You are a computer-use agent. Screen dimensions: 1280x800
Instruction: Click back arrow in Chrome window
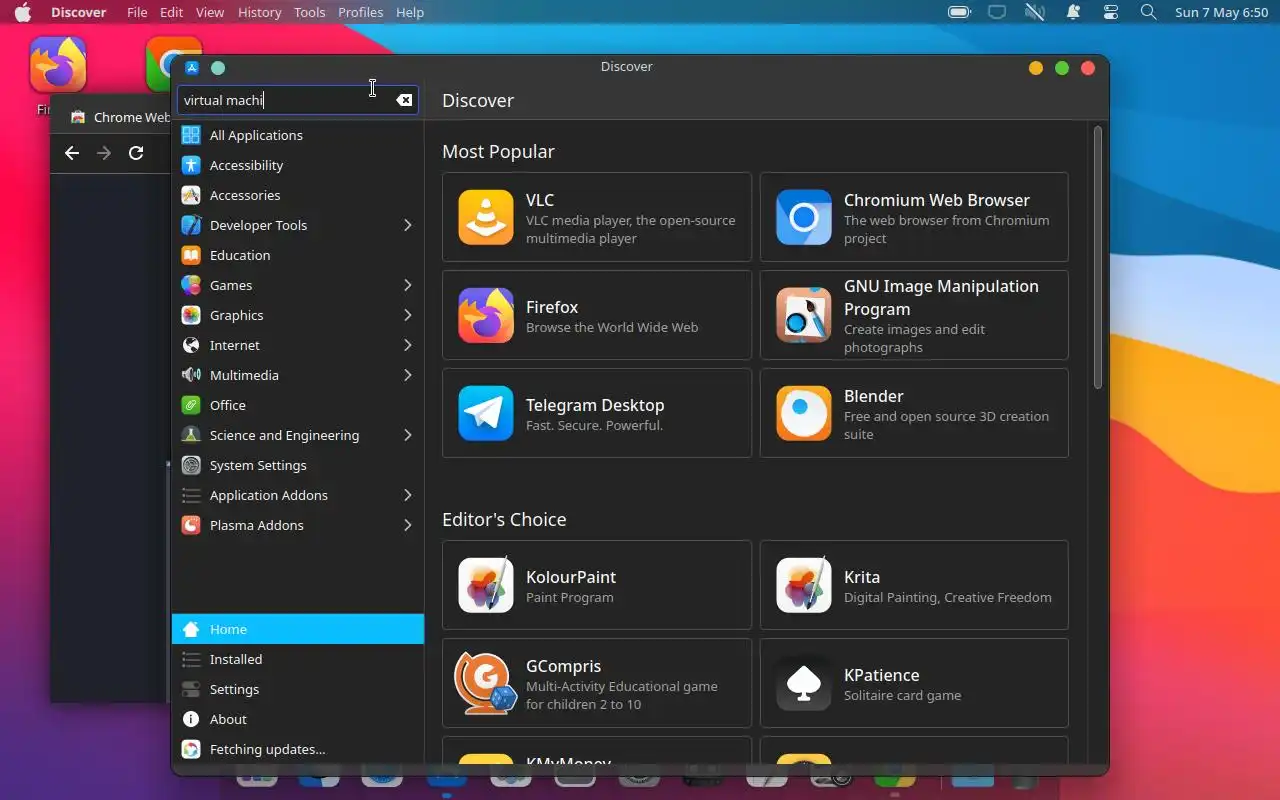tap(71, 153)
